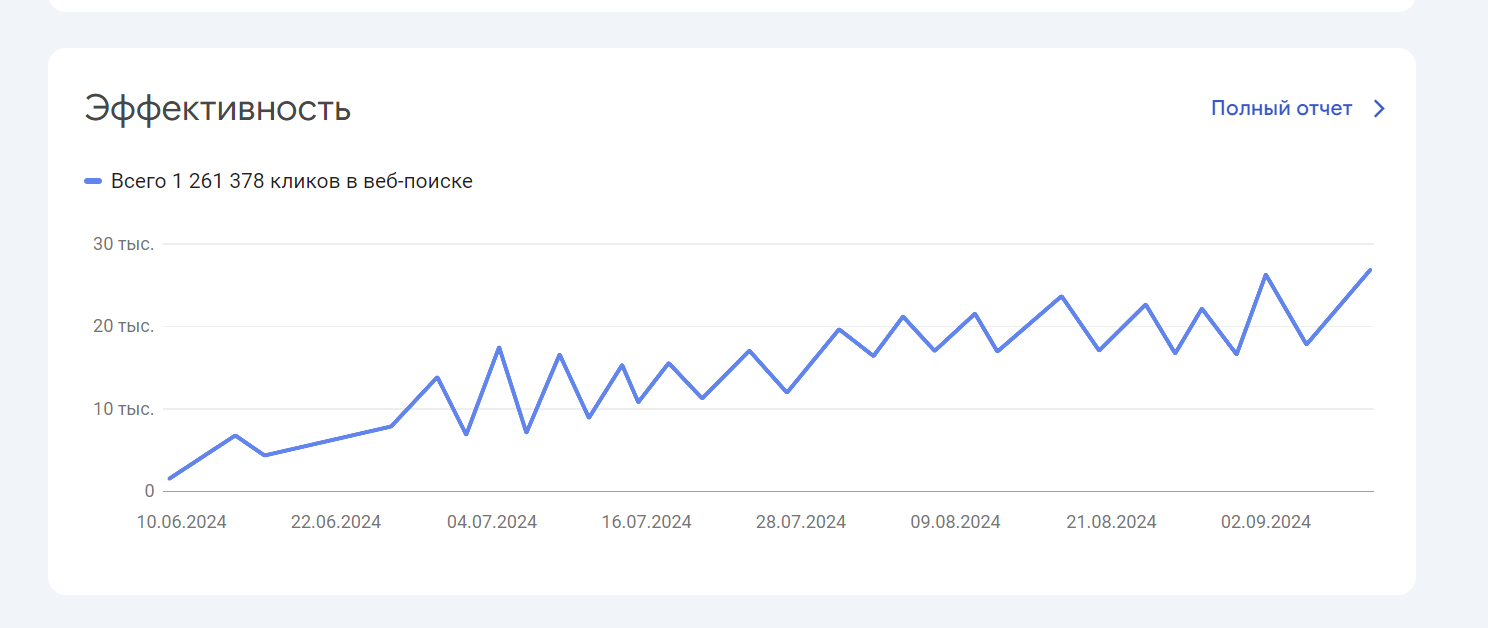Viewport: 1488px width, 628px height.
Task: Click the 21.08.2024 date axis label
Action: tap(1111, 522)
